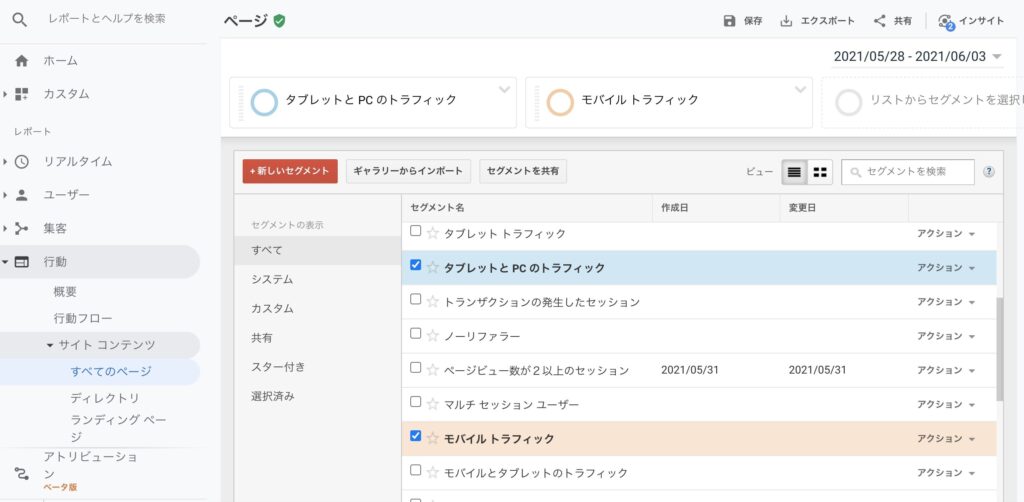Switch to the grid view icon

[x=820, y=172]
